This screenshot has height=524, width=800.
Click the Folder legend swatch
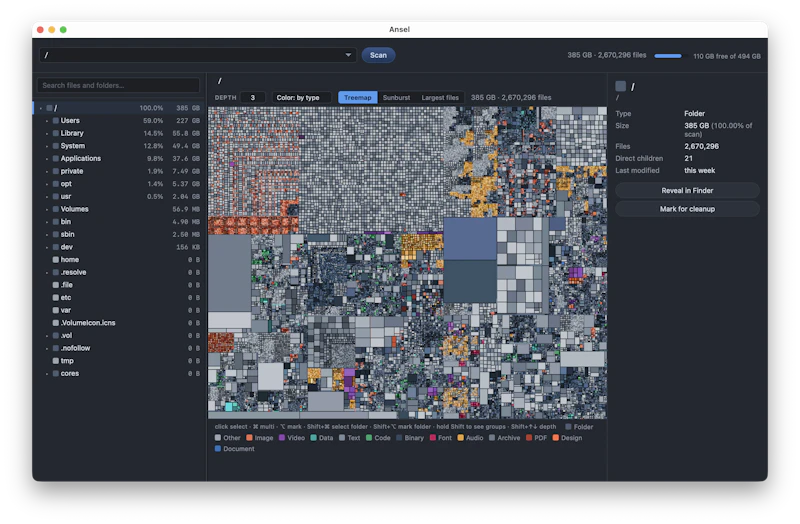pos(568,427)
